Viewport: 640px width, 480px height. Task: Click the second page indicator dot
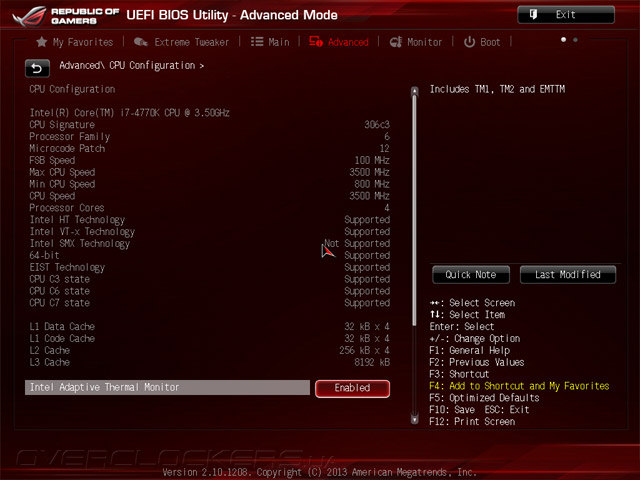click(575, 40)
